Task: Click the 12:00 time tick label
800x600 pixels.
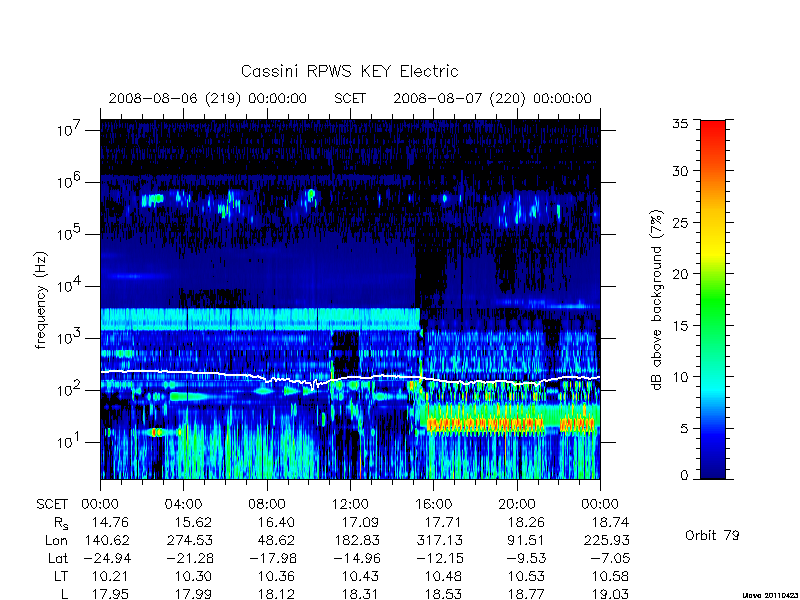Action: click(350, 505)
